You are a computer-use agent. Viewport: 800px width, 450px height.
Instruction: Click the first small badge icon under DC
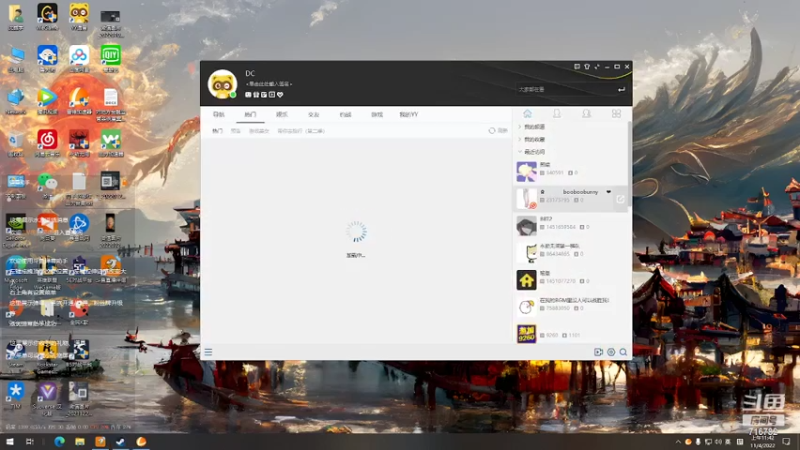pos(248,95)
